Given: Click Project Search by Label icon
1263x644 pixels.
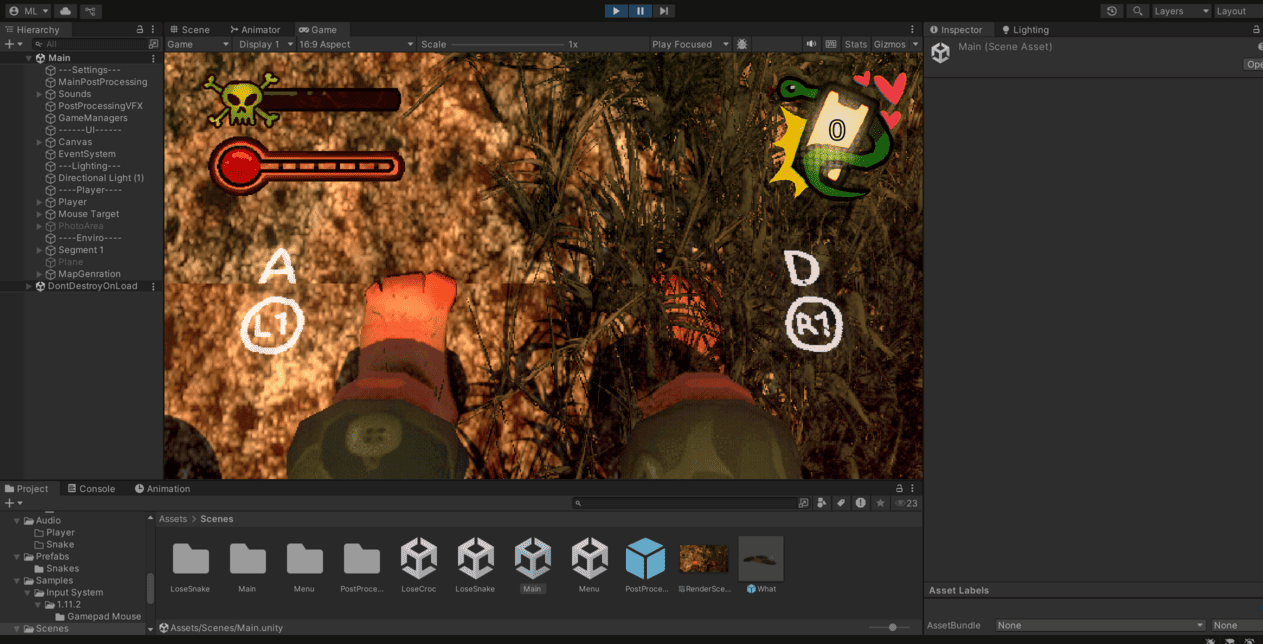Looking at the screenshot, I should tap(841, 503).
